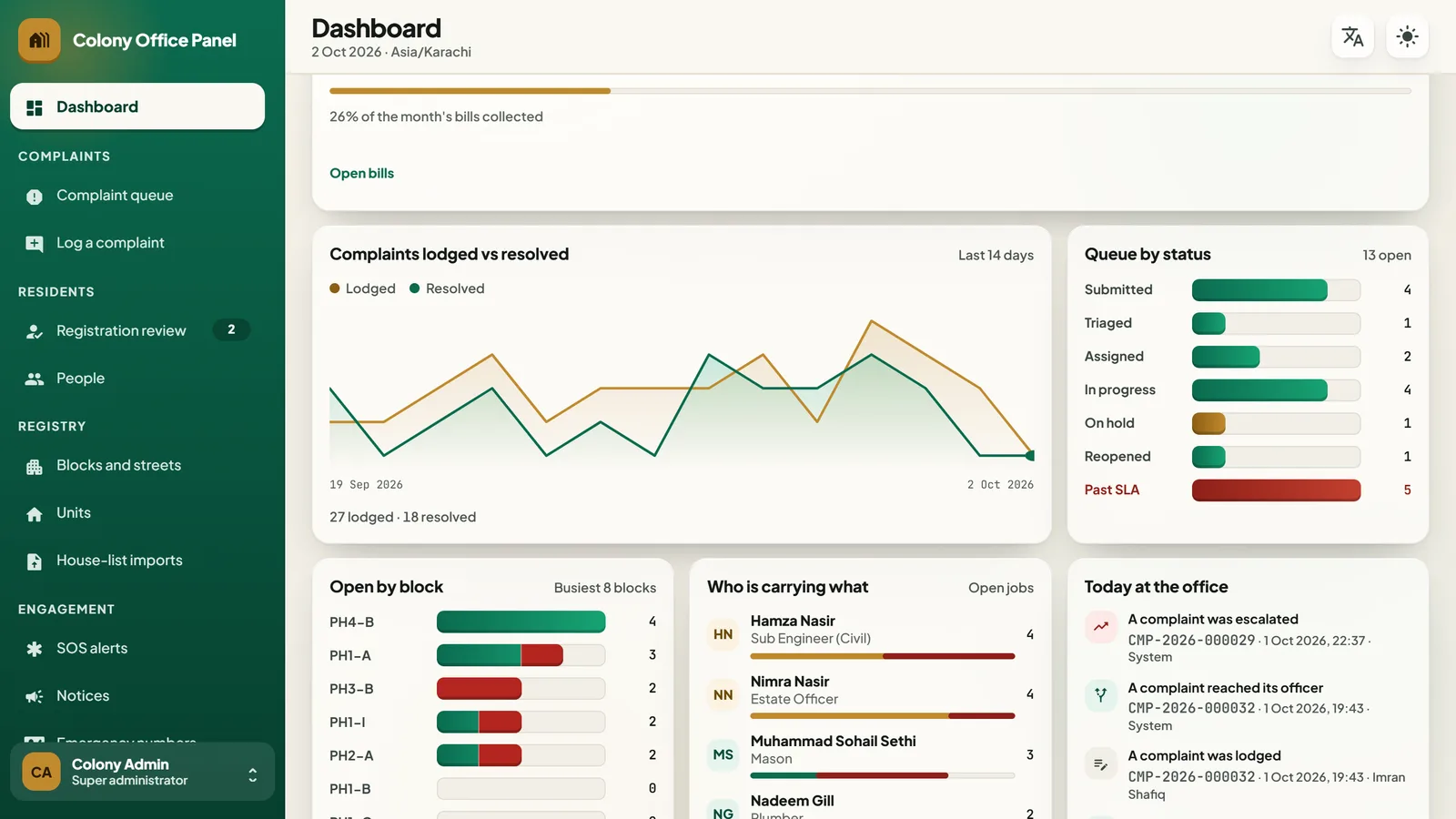
Task: Click the Dashboard grid icon in sidebar
Action: pyautogui.click(x=35, y=107)
